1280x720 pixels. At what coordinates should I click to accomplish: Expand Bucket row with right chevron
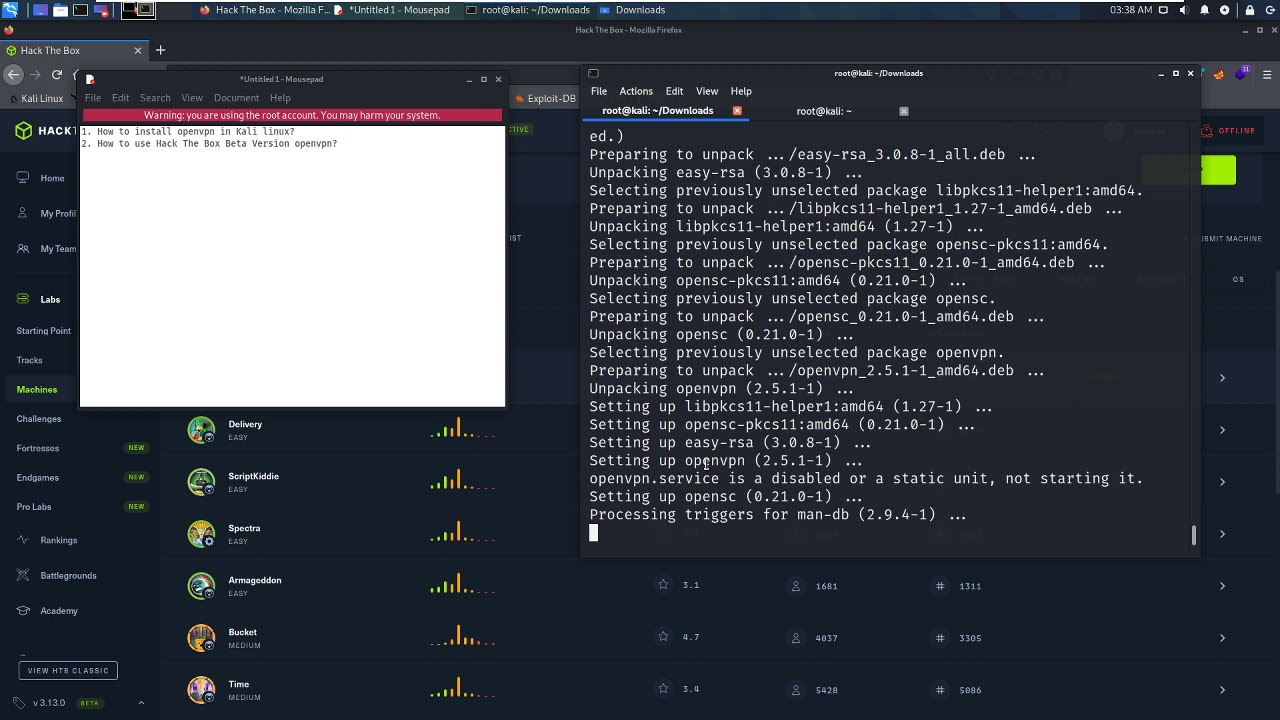click(1222, 638)
